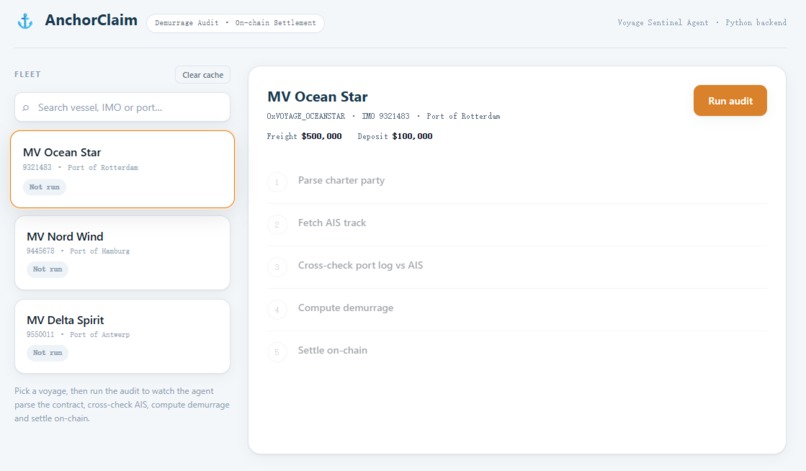Click the Settle on-chain step label
This screenshot has width=806, height=471.
point(333,350)
